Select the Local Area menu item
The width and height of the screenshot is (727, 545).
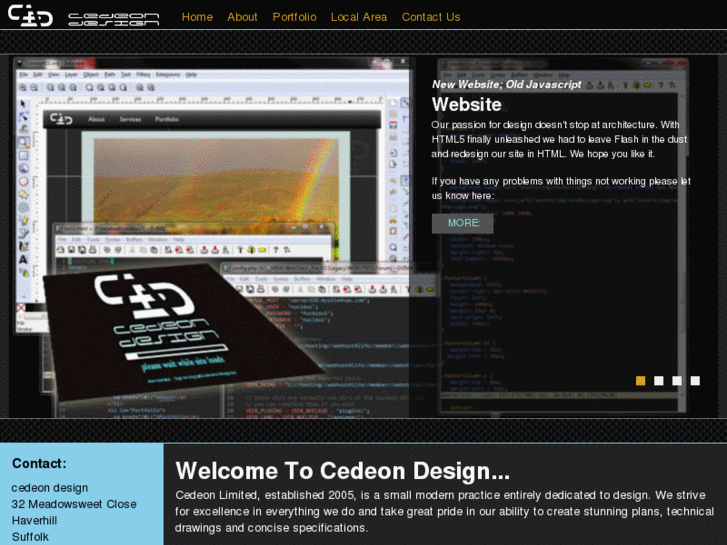pyautogui.click(x=359, y=17)
